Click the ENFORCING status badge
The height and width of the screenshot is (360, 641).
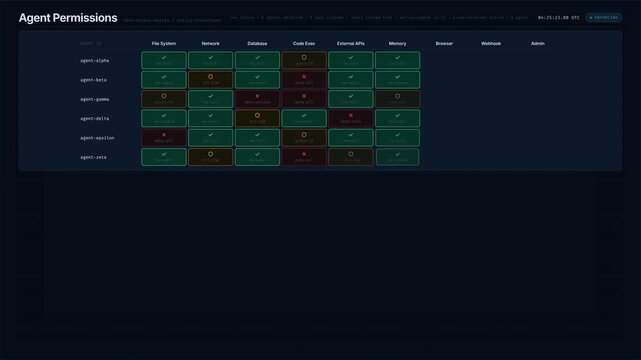coord(604,18)
